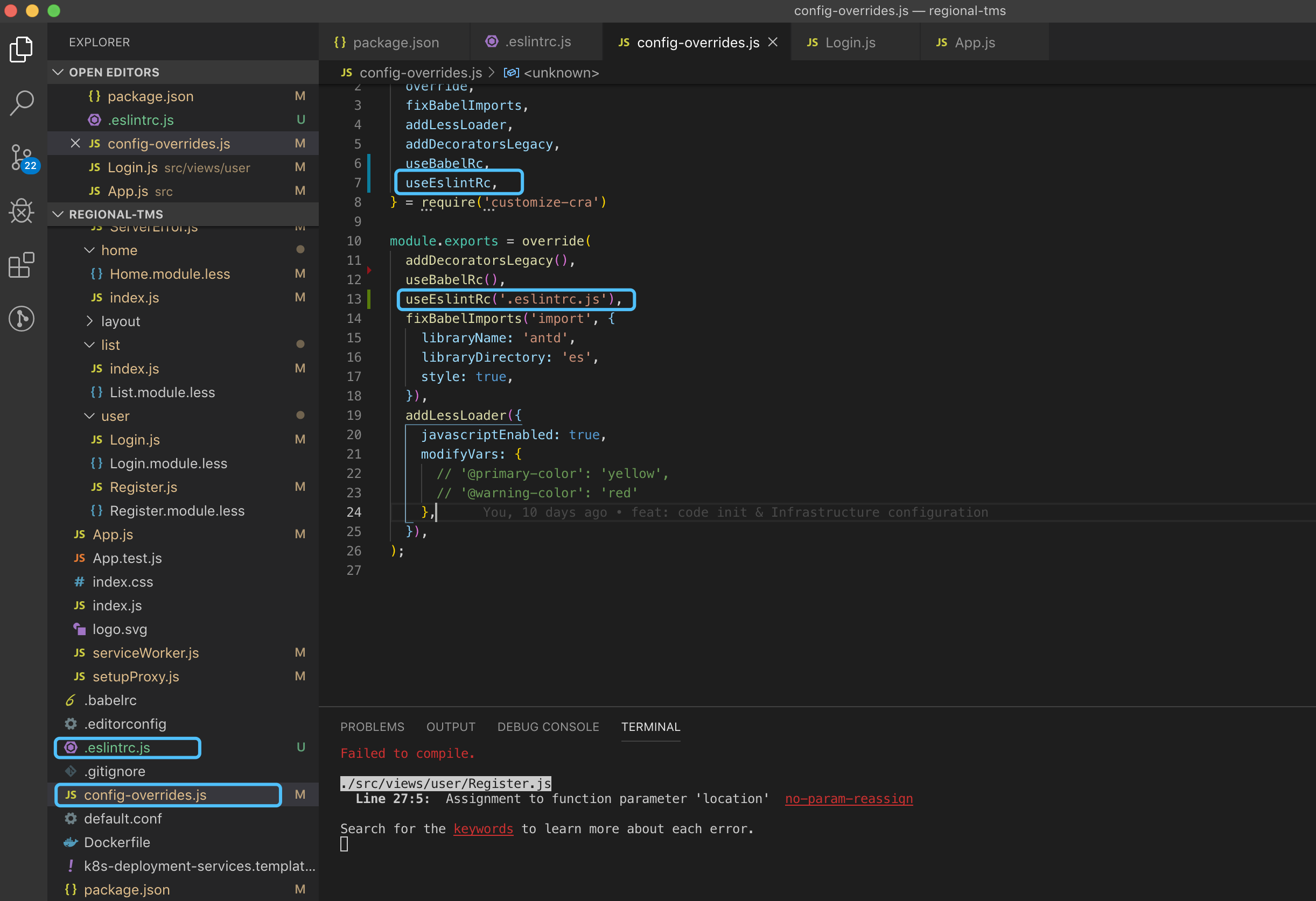Open index.js inside the home folder
Image resolution: width=1316 pixels, height=901 pixels.
point(183,298)
